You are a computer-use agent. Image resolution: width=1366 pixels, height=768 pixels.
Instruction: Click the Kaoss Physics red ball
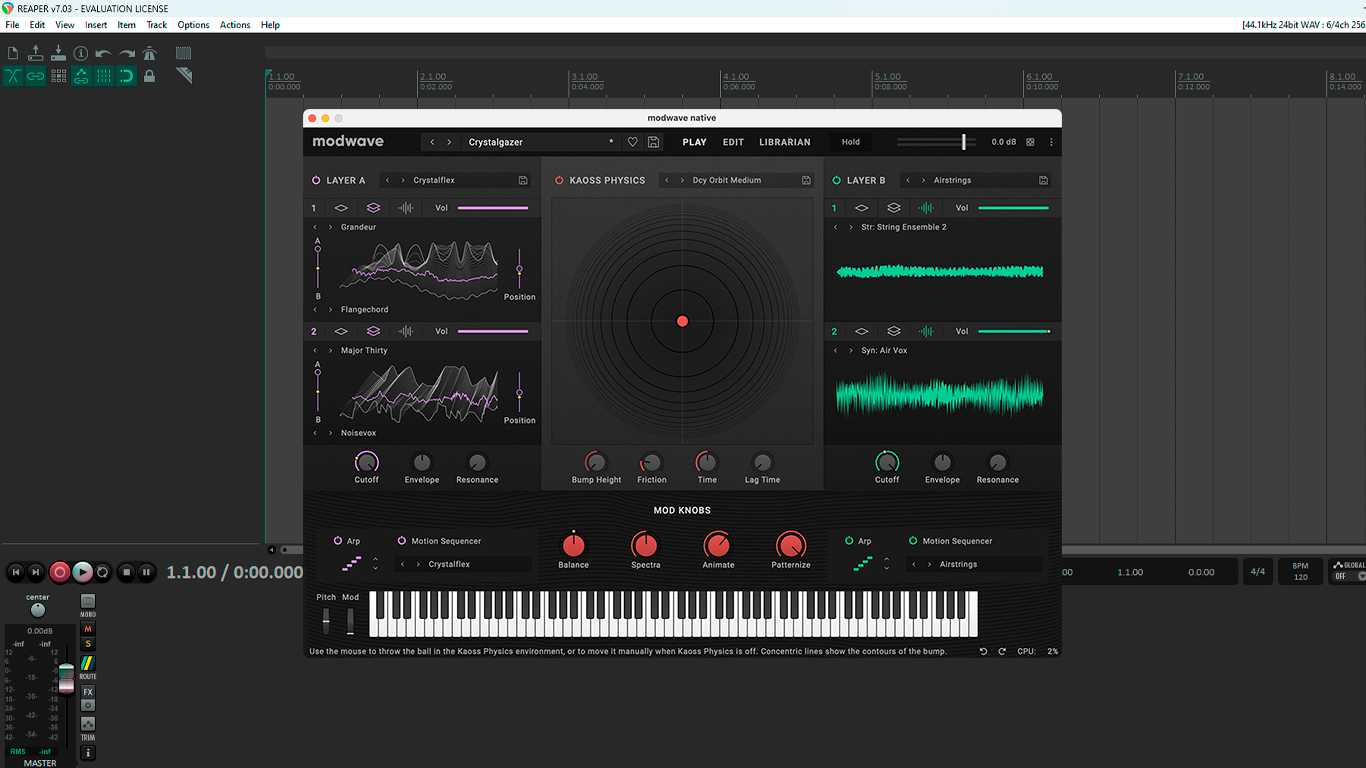[x=682, y=321]
